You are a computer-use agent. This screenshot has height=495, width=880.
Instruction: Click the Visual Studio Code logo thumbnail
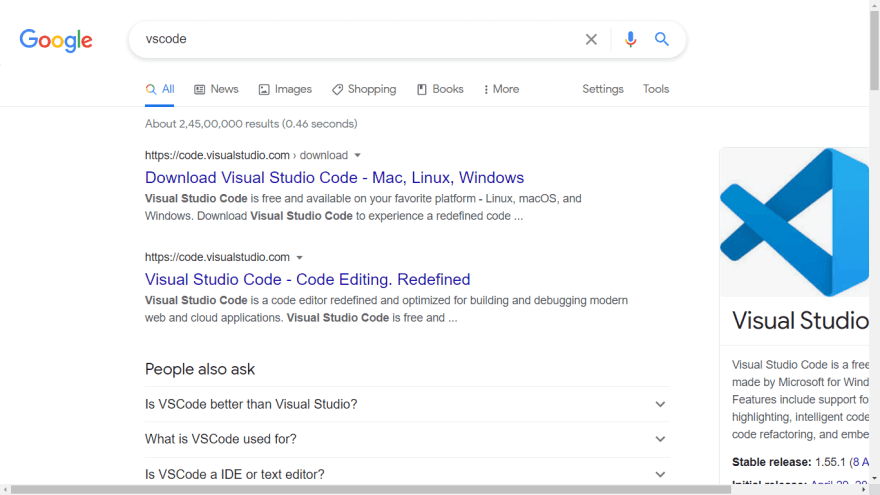pyautogui.click(x=794, y=222)
